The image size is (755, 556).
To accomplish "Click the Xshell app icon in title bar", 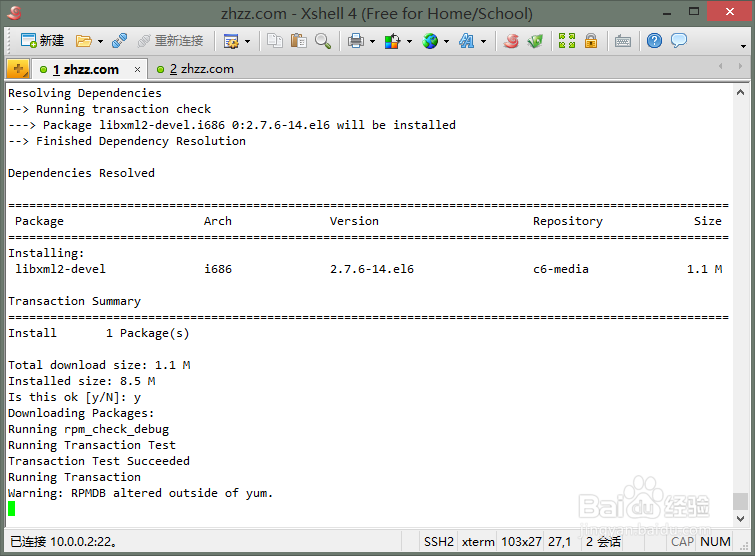I will point(14,13).
